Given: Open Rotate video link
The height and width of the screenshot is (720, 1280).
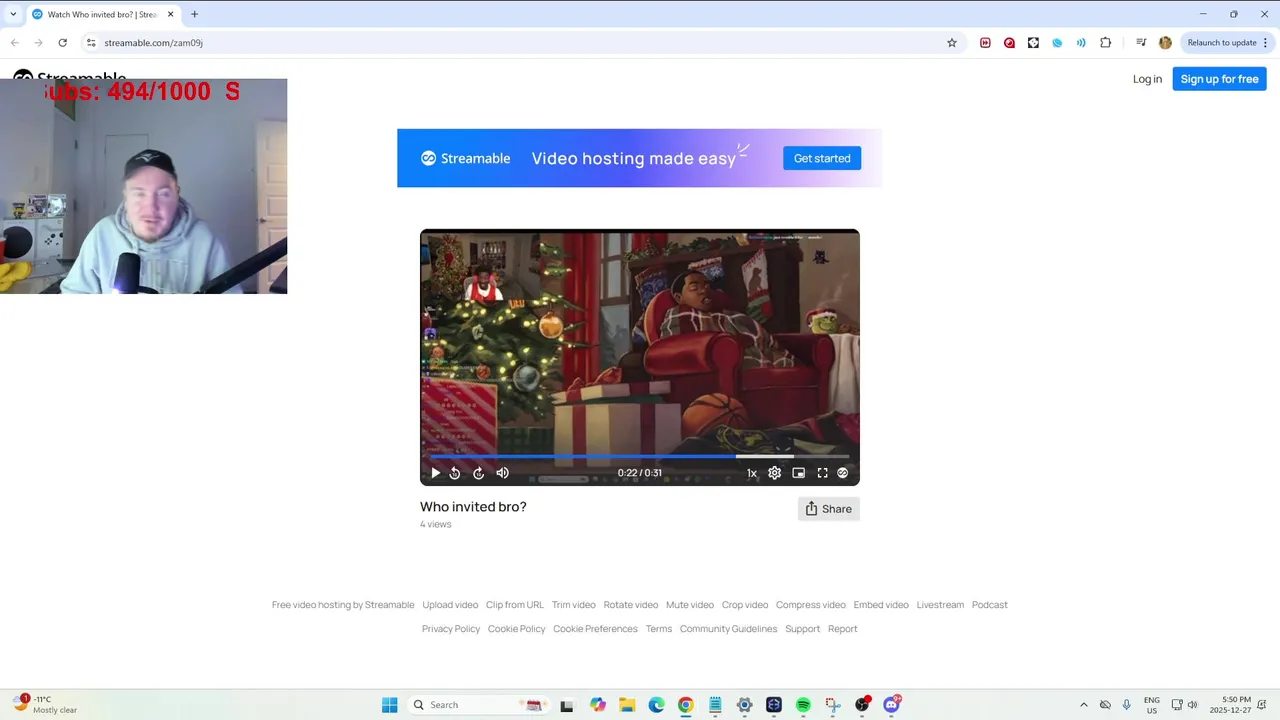Looking at the screenshot, I should coord(631,605).
